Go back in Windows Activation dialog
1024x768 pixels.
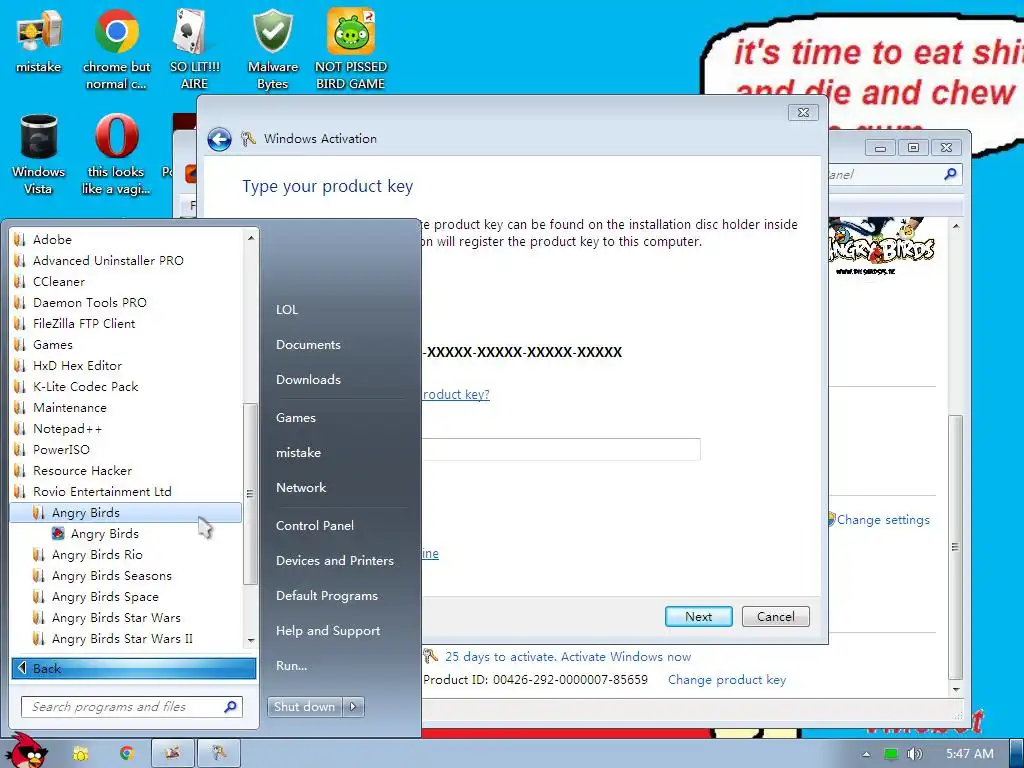pos(219,139)
